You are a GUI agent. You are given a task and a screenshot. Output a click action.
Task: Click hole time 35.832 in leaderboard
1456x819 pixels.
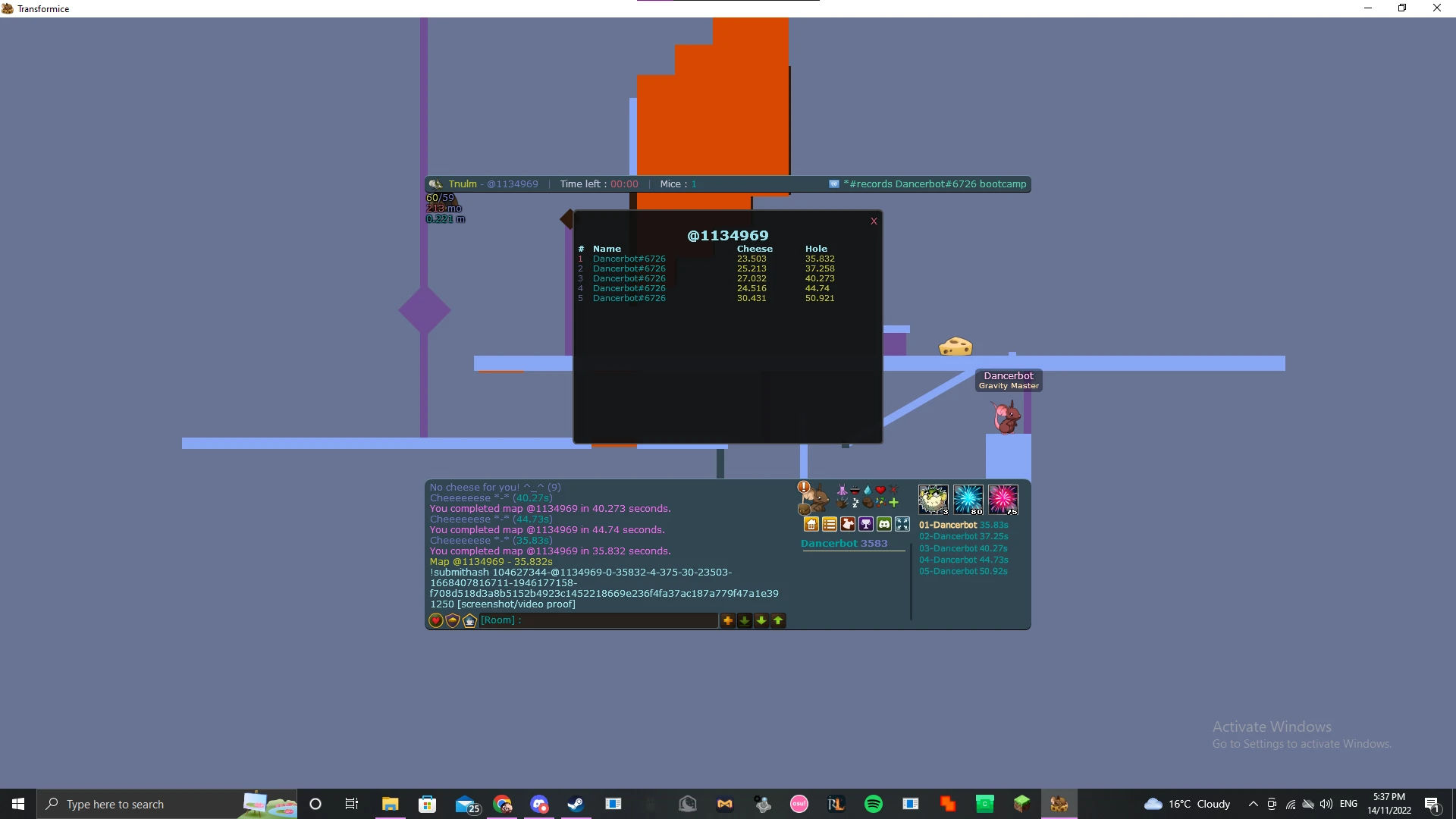pos(820,259)
